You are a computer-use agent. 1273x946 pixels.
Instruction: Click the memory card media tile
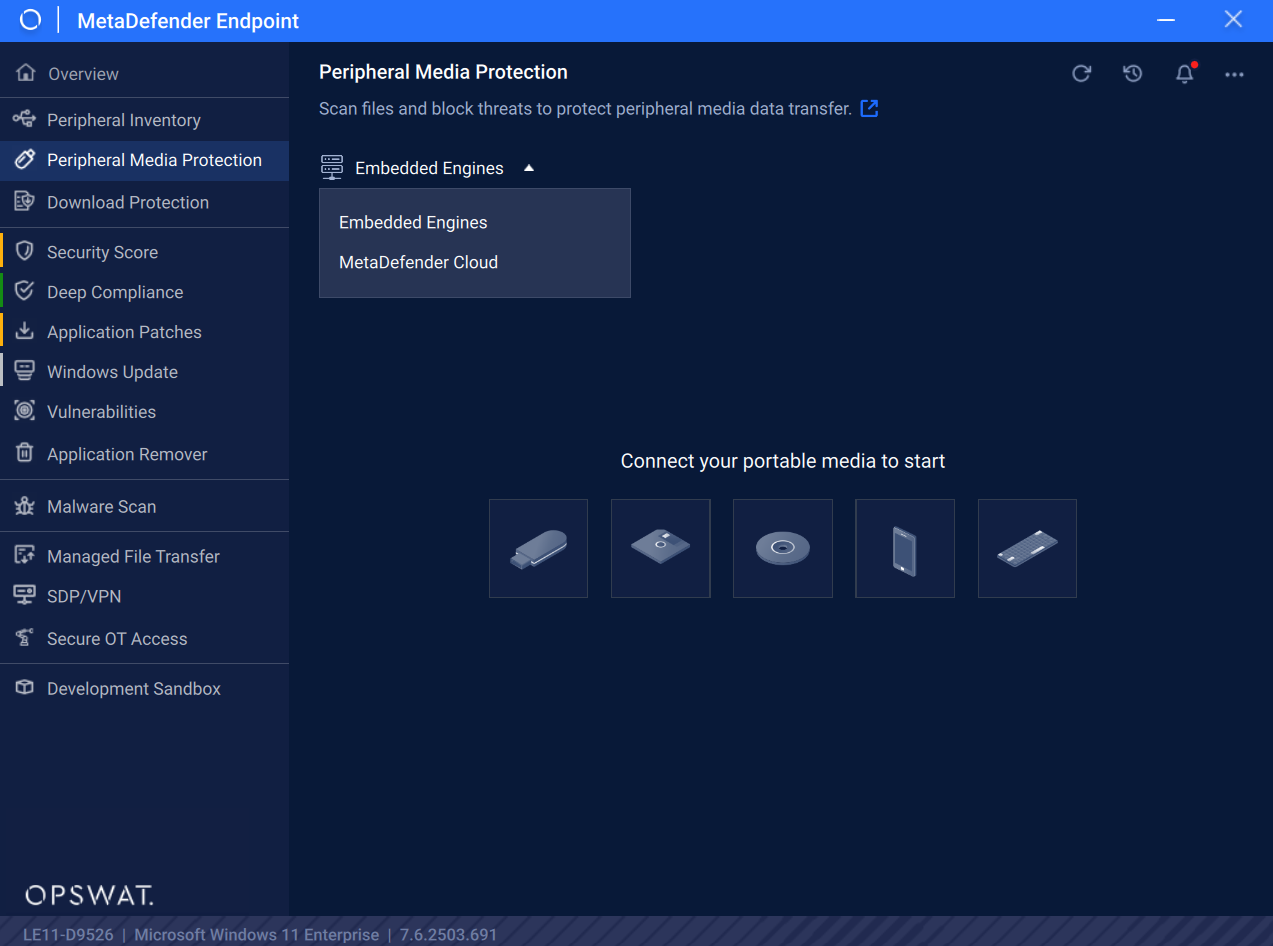coord(1027,548)
